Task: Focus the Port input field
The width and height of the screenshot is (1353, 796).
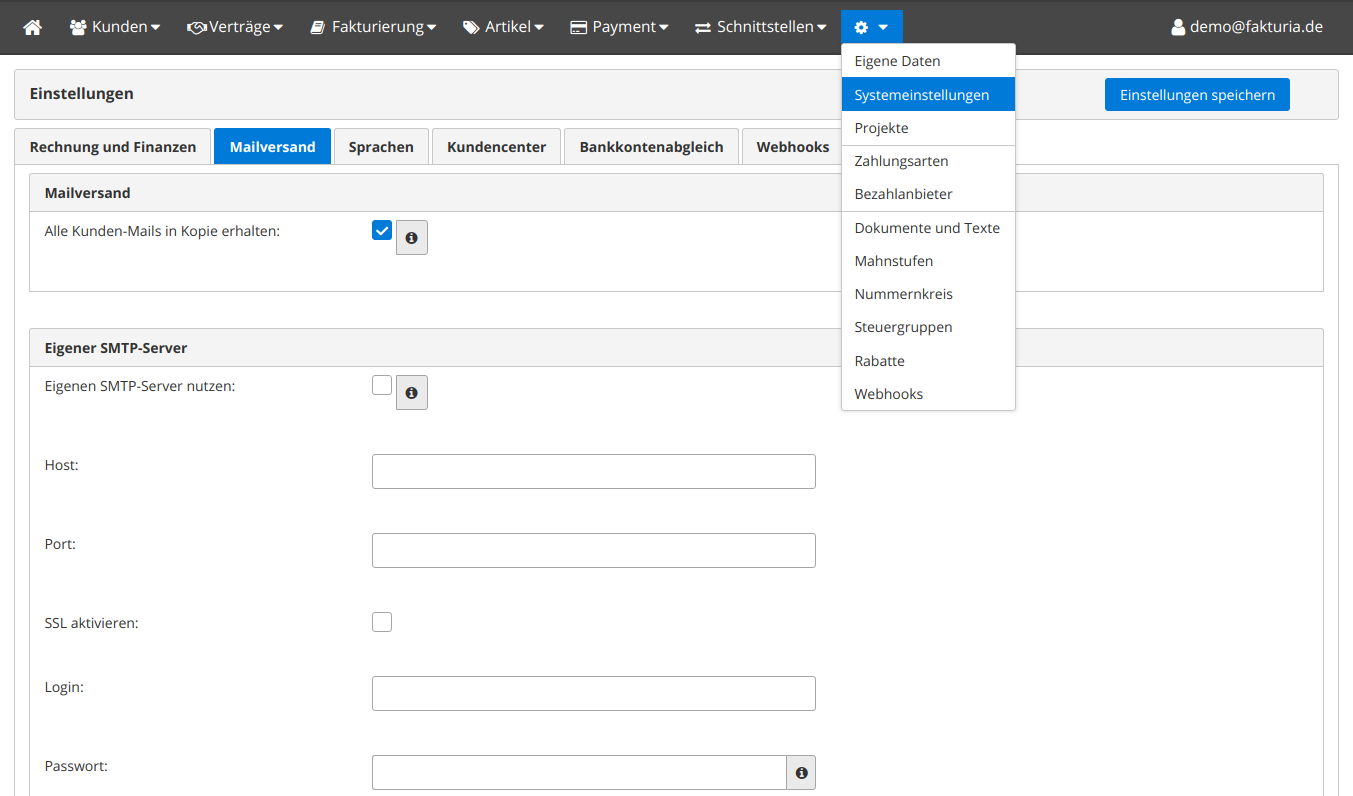Action: 593,550
